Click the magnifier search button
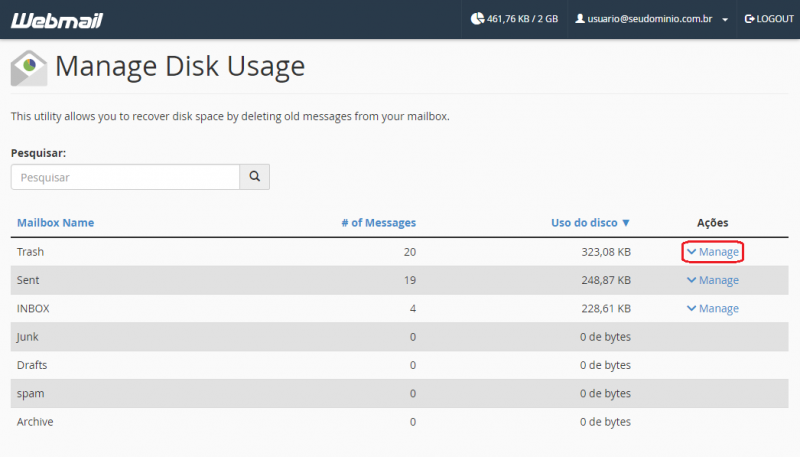The height and width of the screenshot is (457, 800). 255,177
